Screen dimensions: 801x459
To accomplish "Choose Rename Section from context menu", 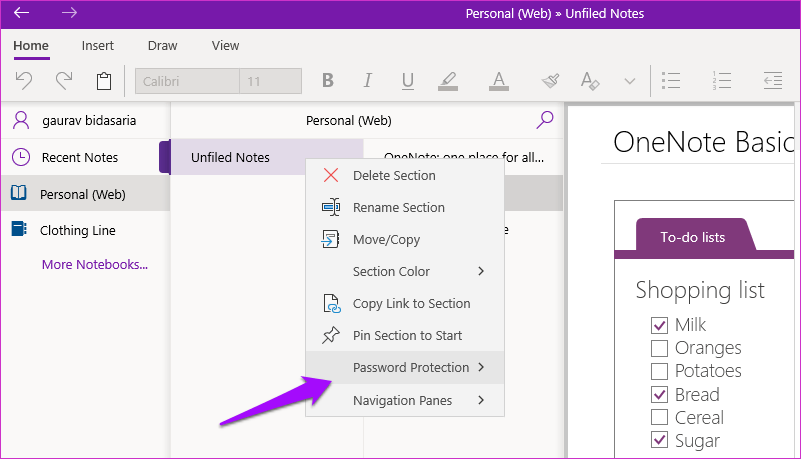I will pyautogui.click(x=405, y=207).
